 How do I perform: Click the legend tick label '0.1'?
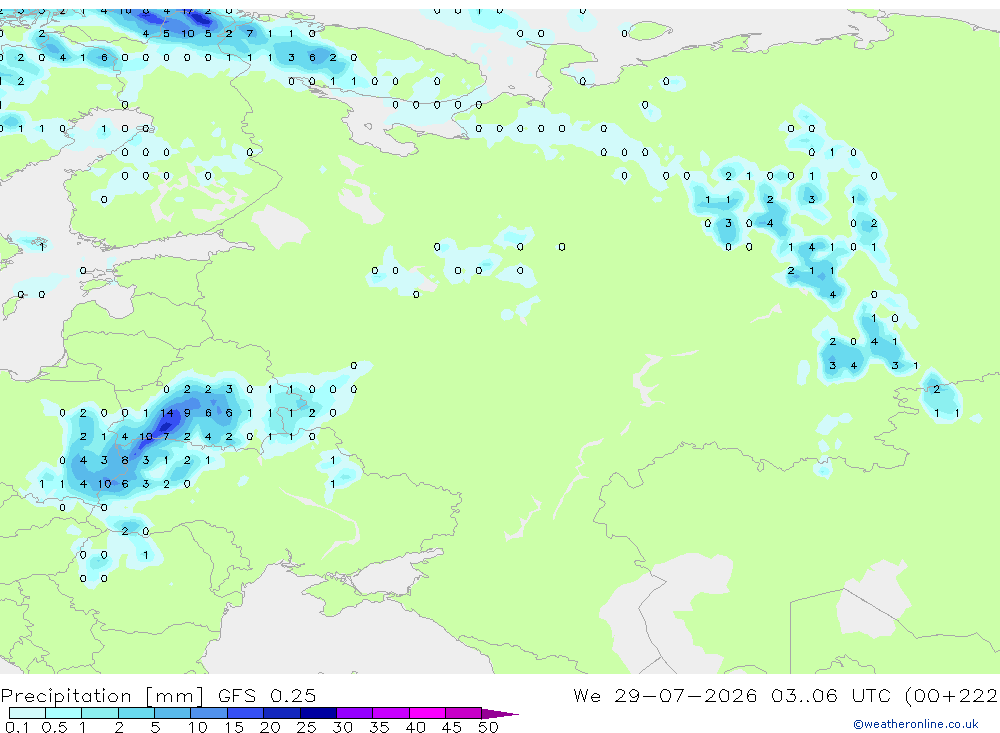(x=17, y=727)
